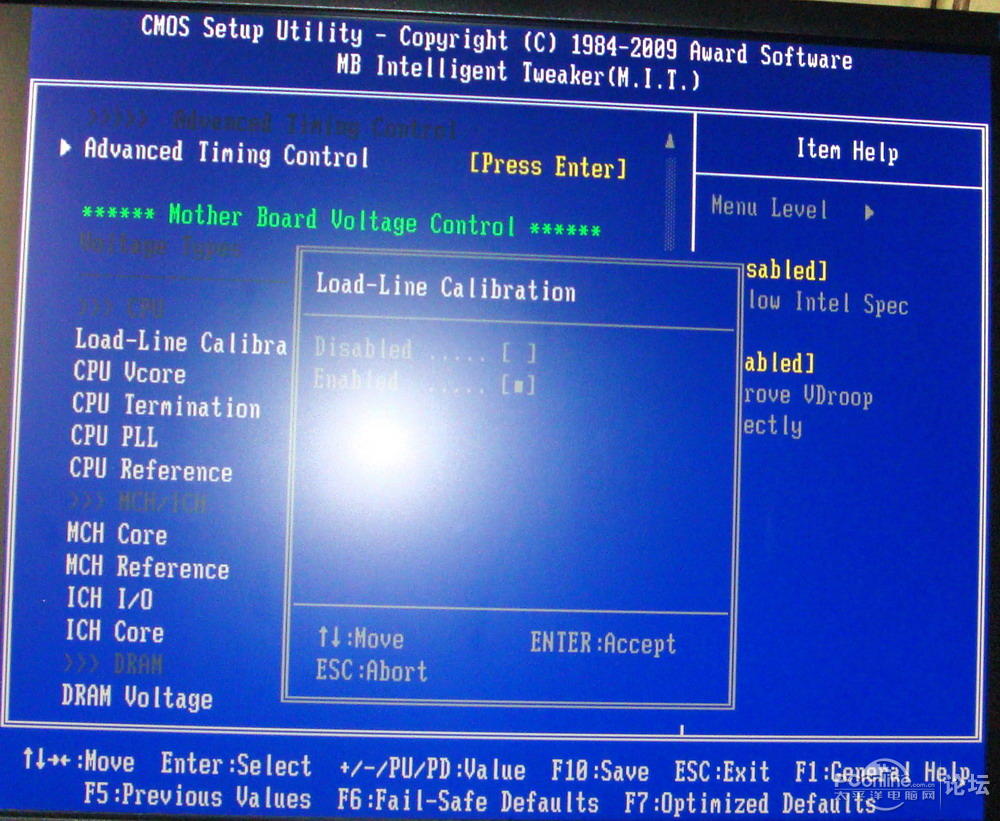Select the CPU Vcore setting
1000x821 pixels.
pyautogui.click(x=129, y=372)
